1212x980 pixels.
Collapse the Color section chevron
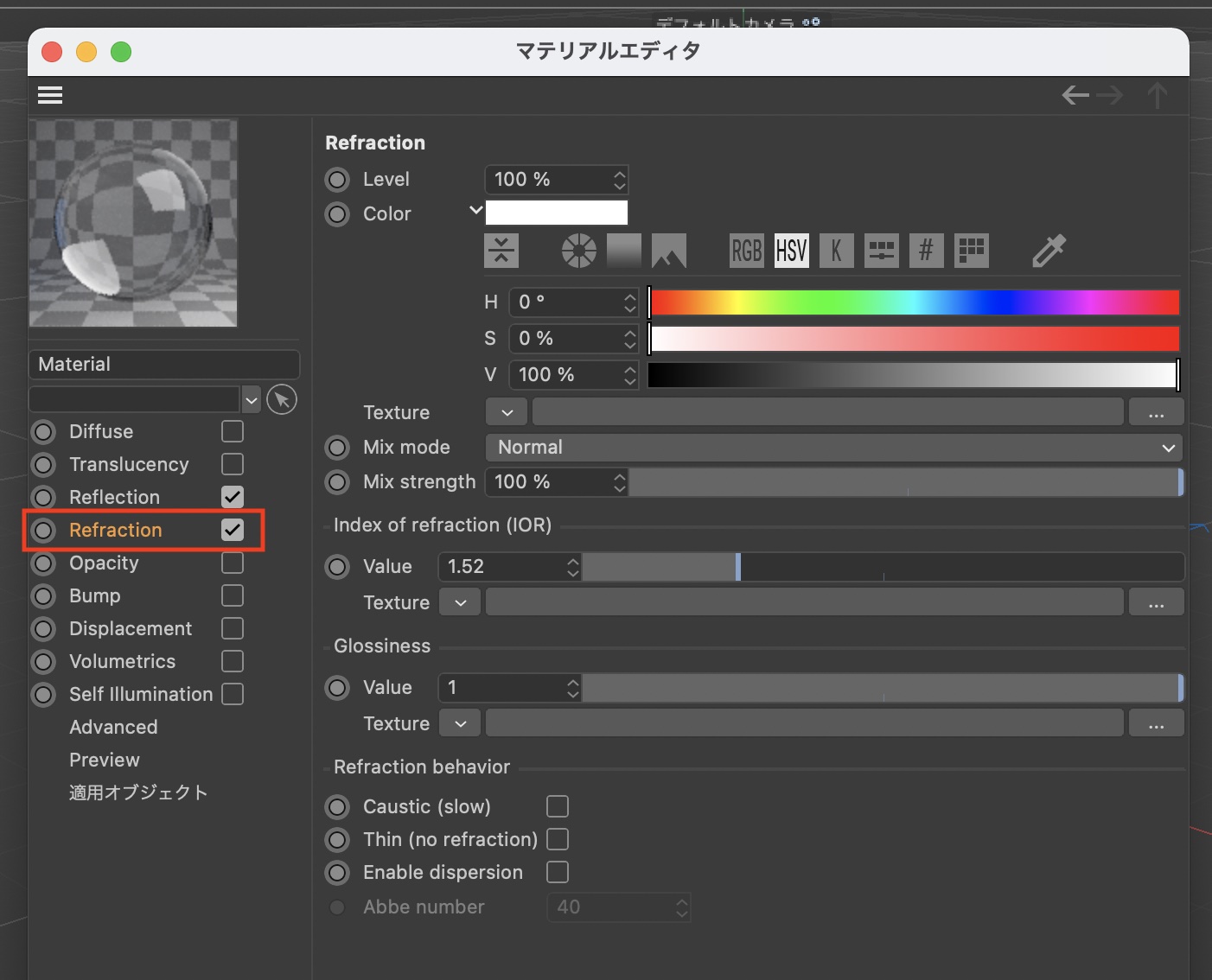pos(475,210)
